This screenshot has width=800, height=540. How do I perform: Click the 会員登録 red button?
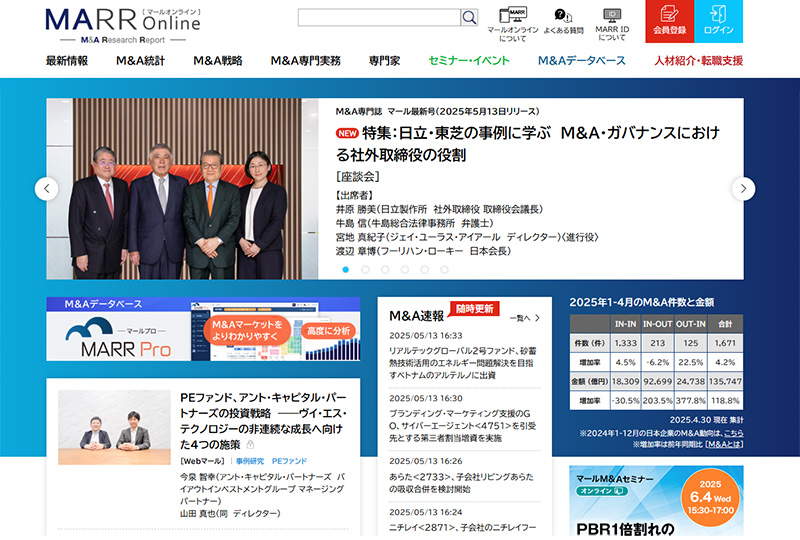click(669, 21)
